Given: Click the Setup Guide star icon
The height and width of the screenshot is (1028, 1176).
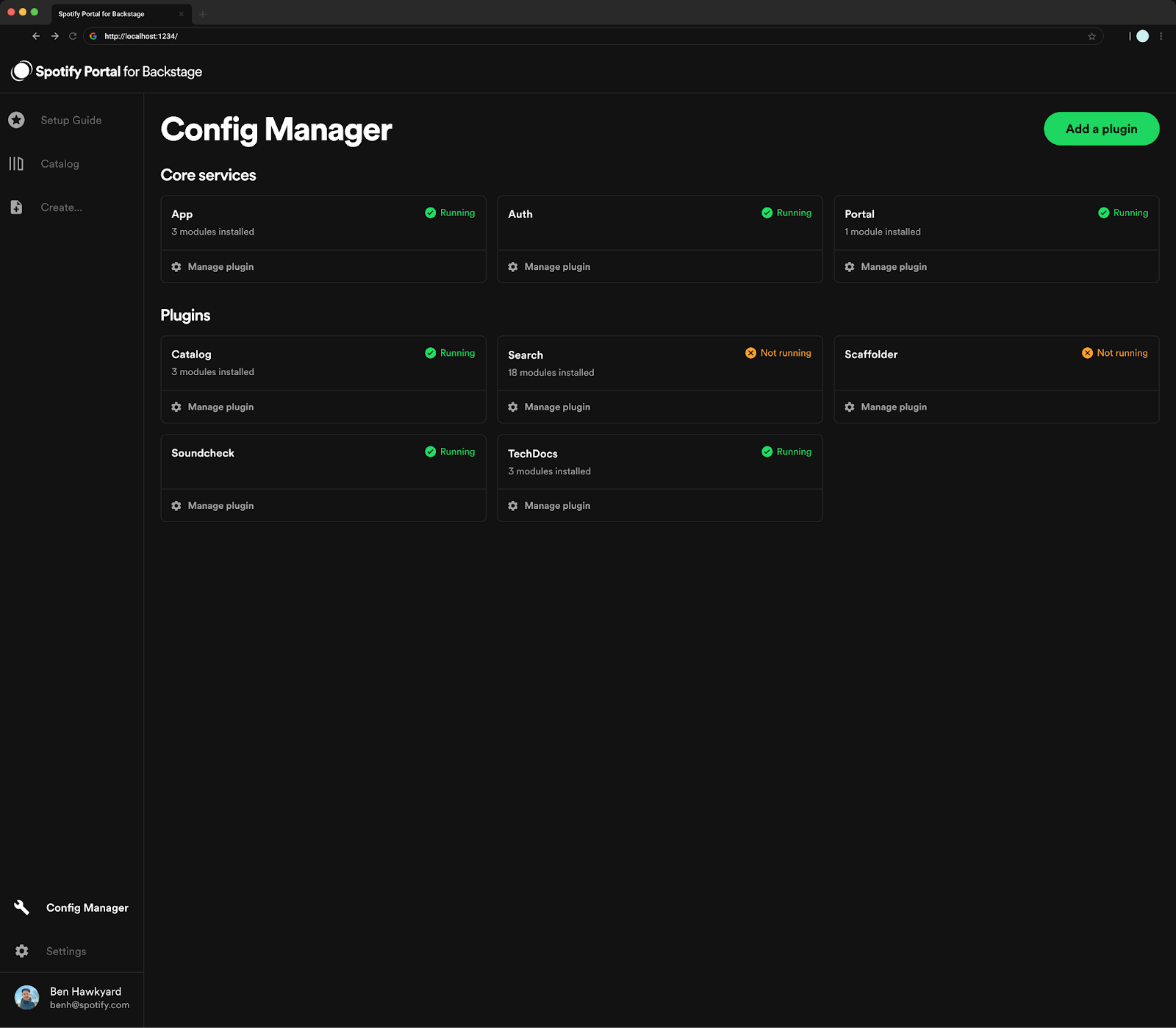Looking at the screenshot, I should pyautogui.click(x=16, y=120).
